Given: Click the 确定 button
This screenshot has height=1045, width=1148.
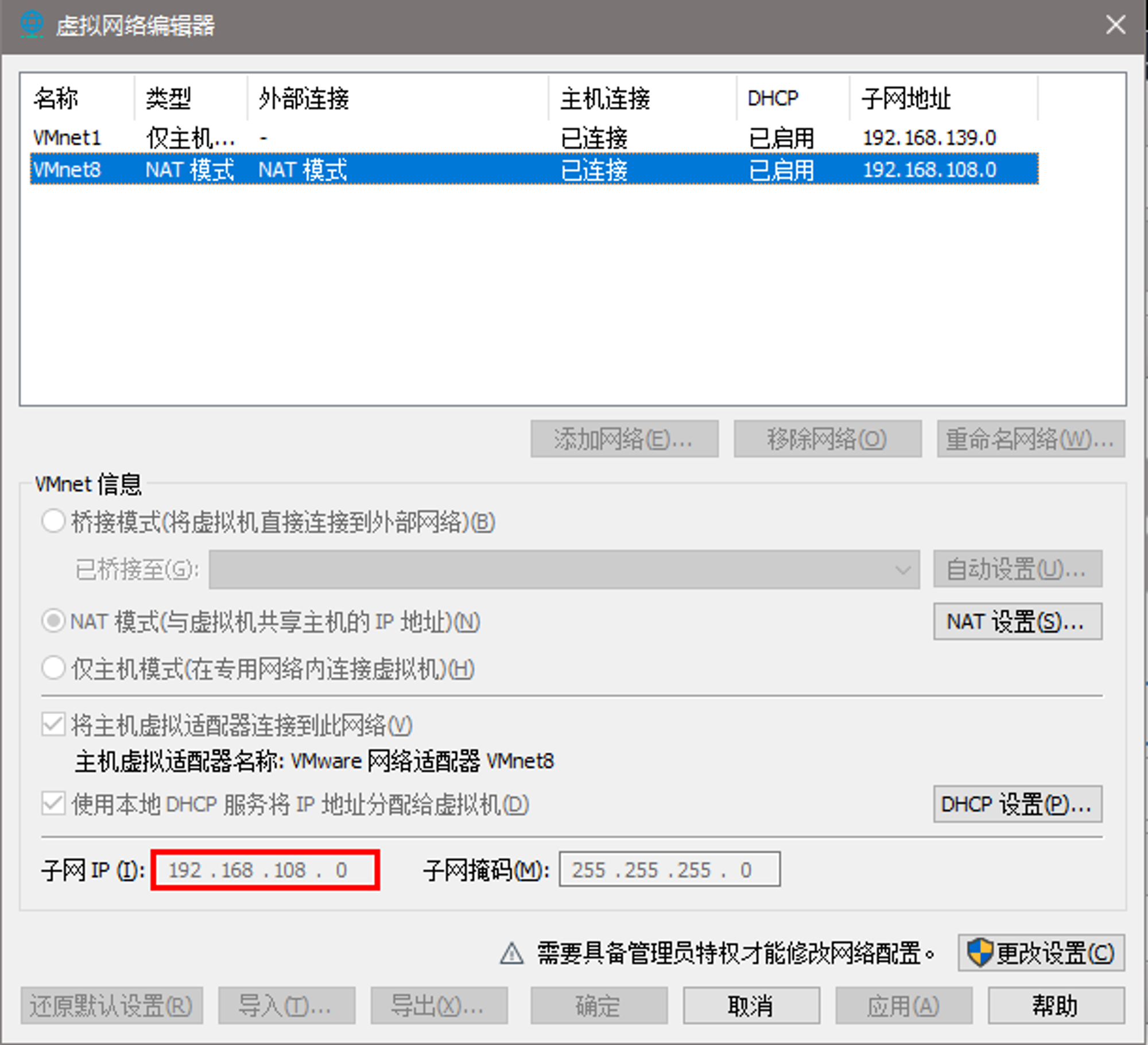Looking at the screenshot, I should pyautogui.click(x=599, y=1006).
